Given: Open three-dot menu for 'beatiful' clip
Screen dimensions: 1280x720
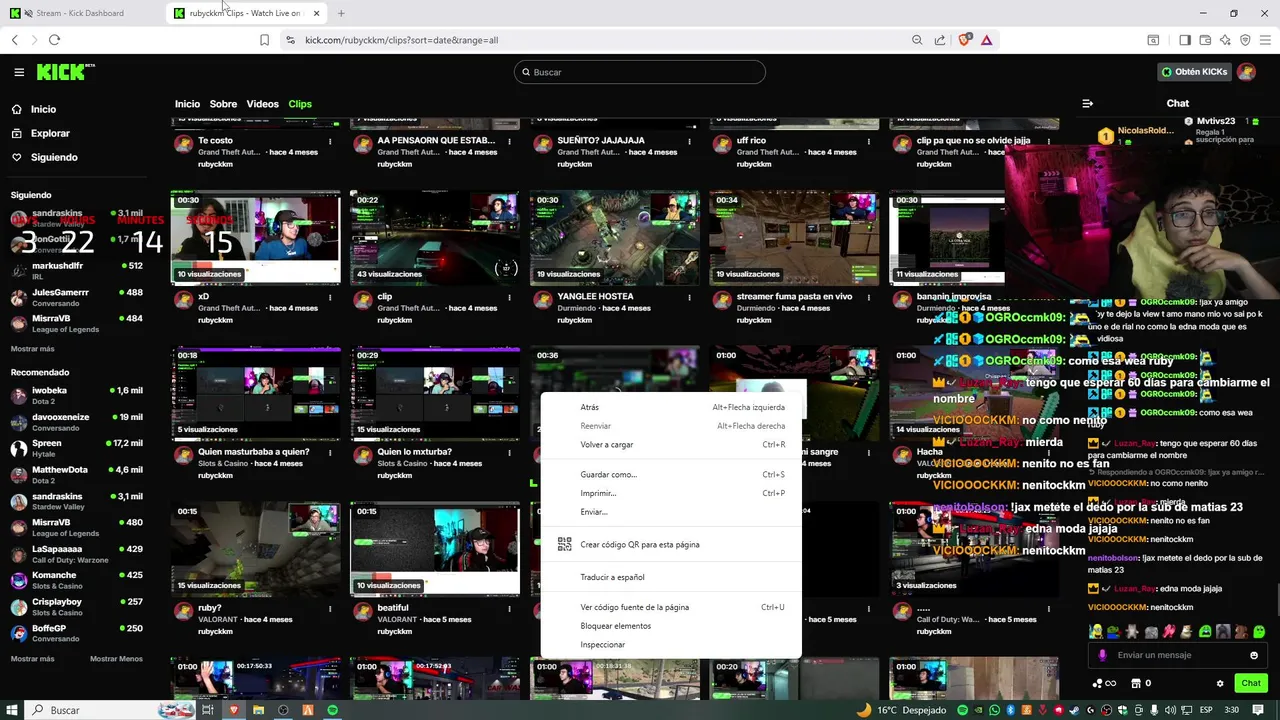Looking at the screenshot, I should click(x=509, y=608).
